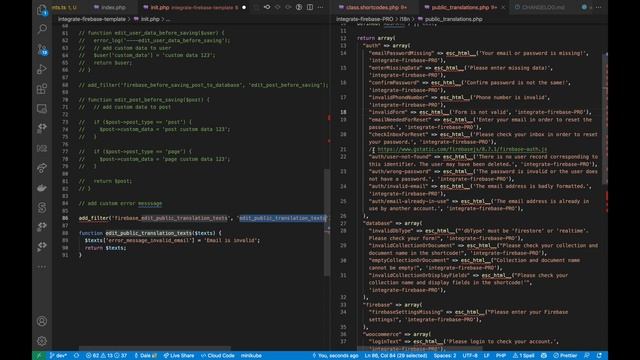Click the feedback icon in status bar

tap(587, 356)
